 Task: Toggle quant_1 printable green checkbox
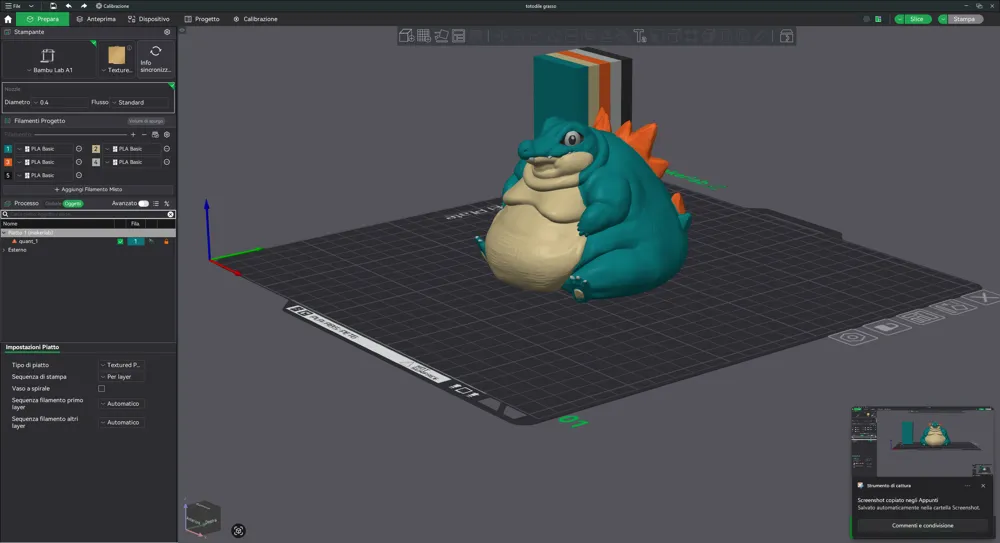click(x=120, y=241)
